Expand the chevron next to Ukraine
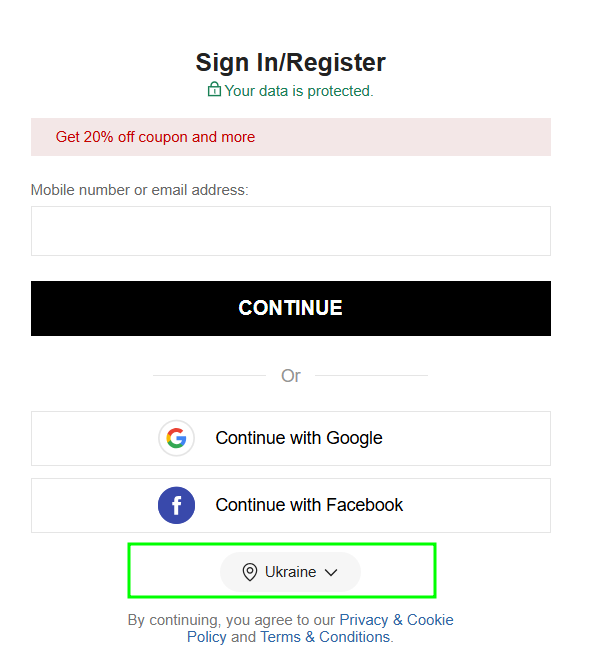Screen dimensions: 590x650 tap(331, 572)
